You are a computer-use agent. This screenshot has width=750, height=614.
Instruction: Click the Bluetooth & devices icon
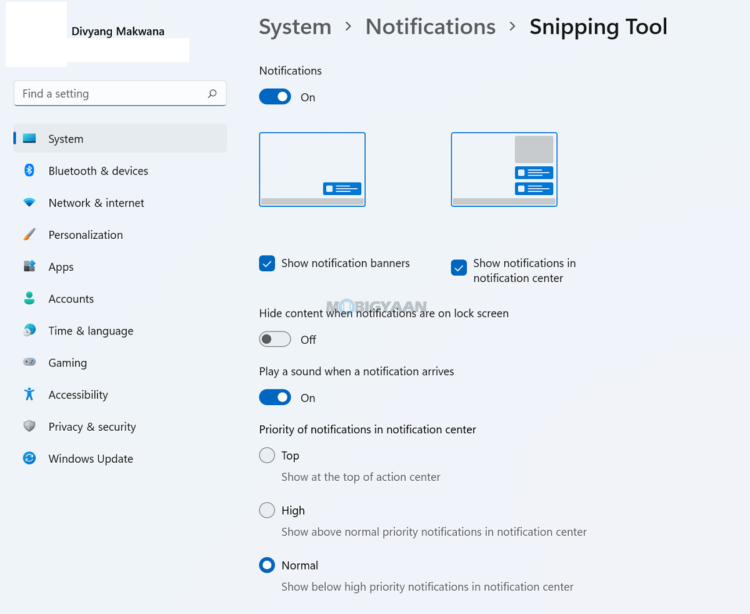click(29, 170)
